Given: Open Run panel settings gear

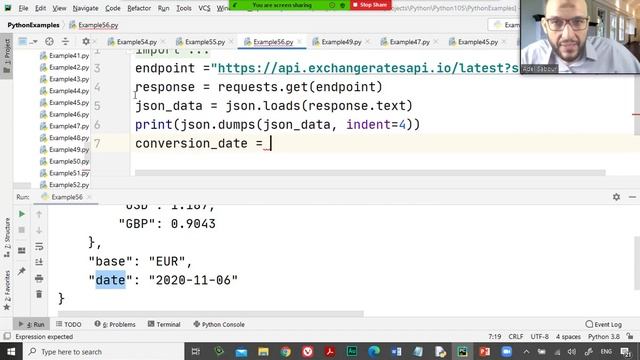Looking at the screenshot, I should 616,197.
